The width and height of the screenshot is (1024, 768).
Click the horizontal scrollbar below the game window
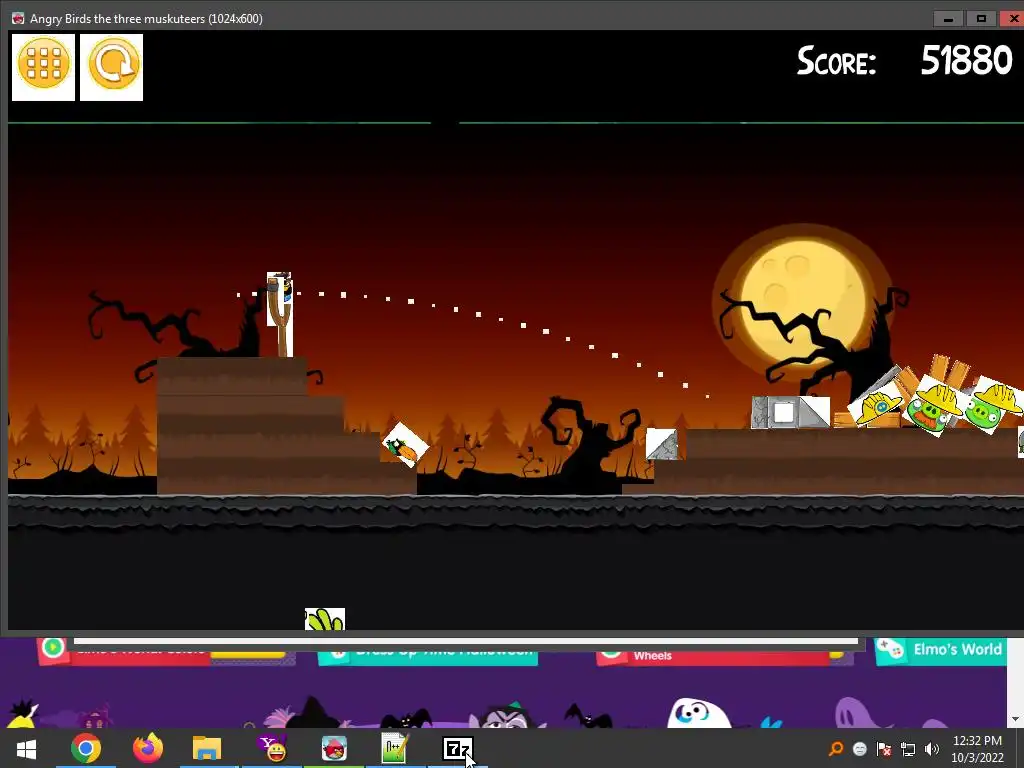point(466,641)
